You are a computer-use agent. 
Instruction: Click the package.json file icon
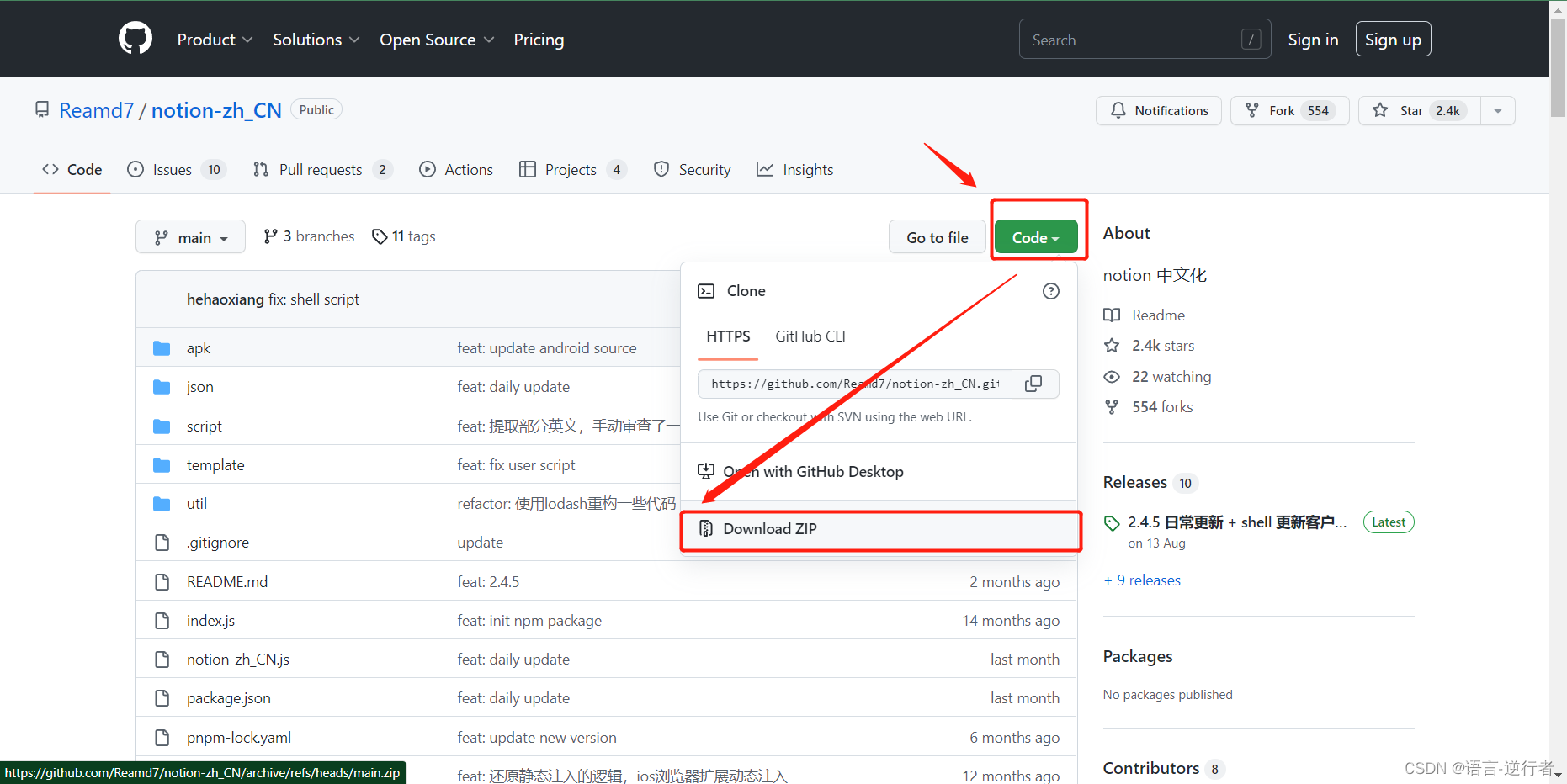pos(162,698)
